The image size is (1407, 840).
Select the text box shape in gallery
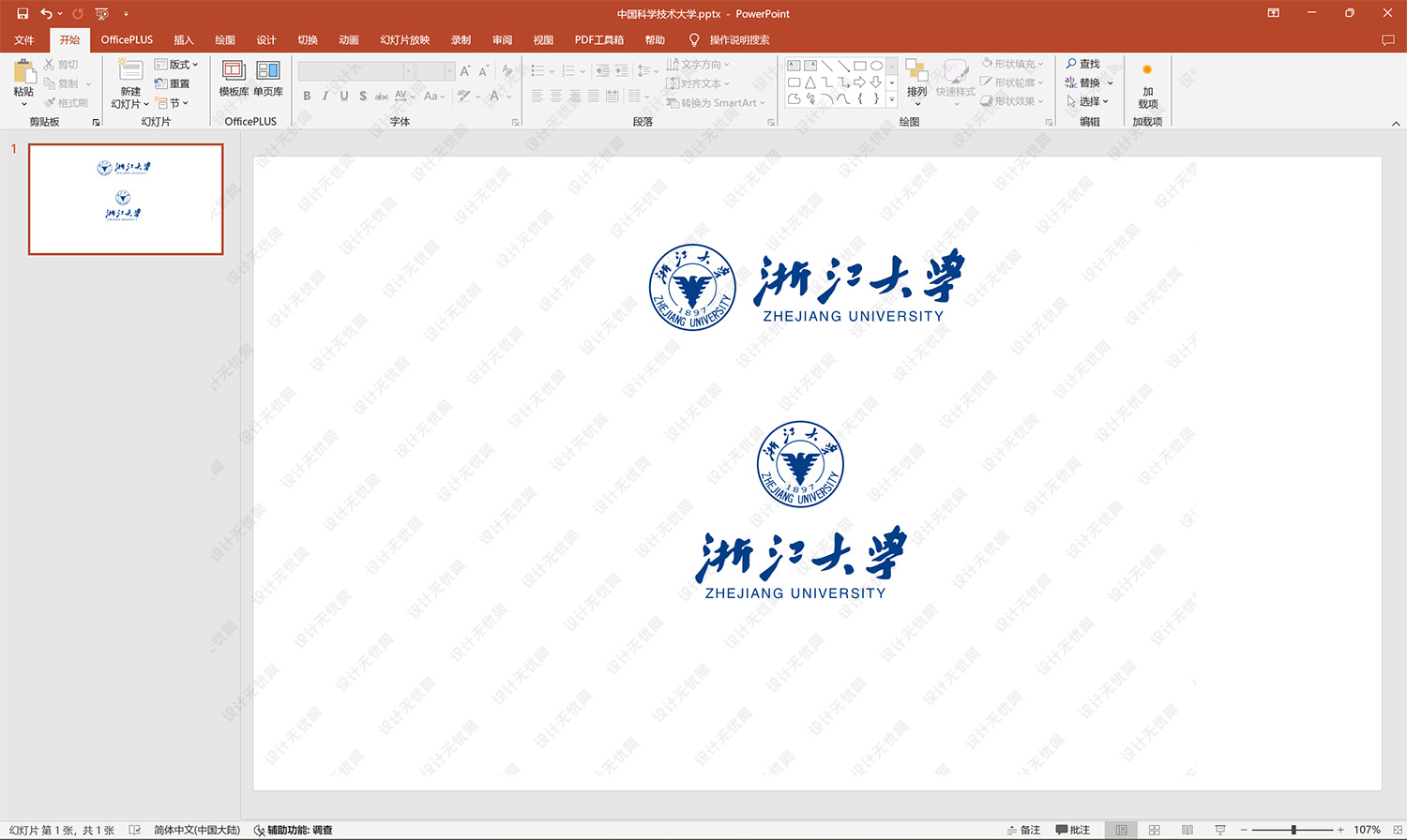click(794, 66)
